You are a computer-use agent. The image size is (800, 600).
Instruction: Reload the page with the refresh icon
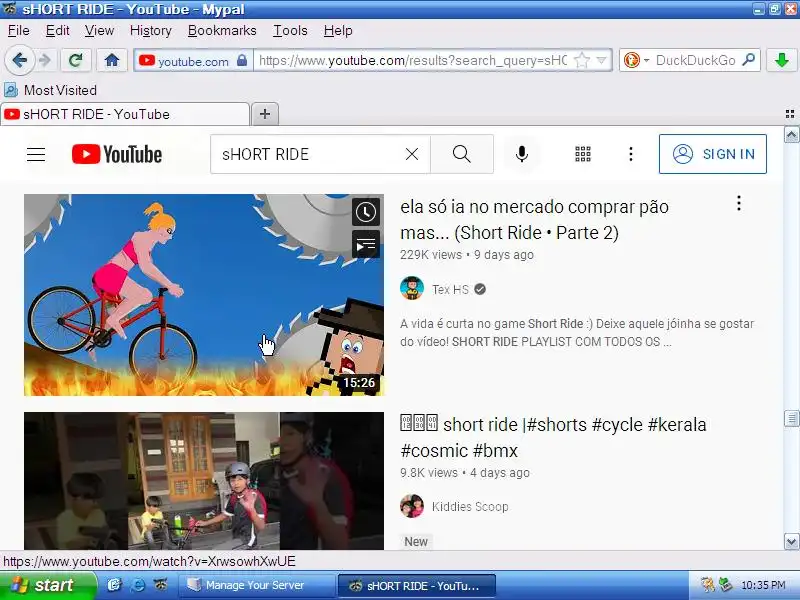click(x=76, y=61)
